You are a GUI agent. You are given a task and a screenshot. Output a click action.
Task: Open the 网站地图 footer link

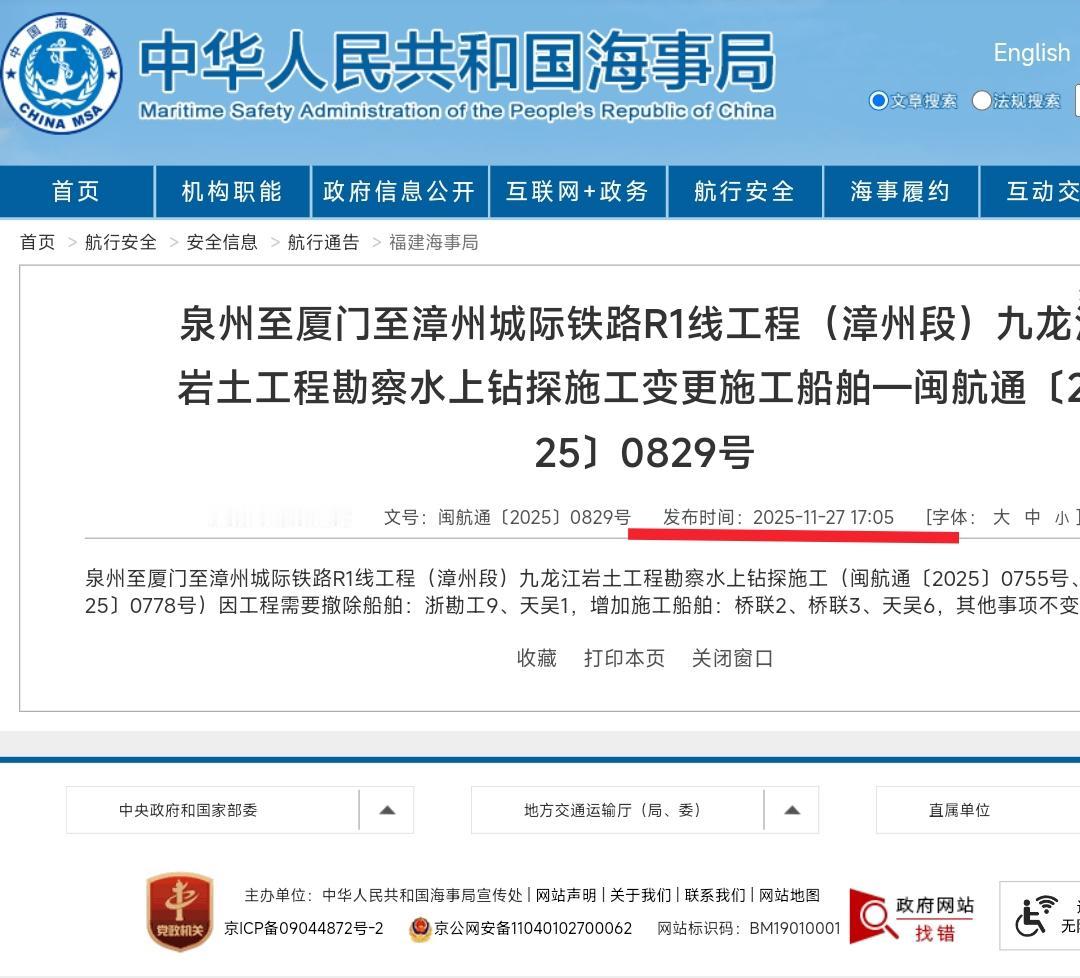click(x=791, y=896)
